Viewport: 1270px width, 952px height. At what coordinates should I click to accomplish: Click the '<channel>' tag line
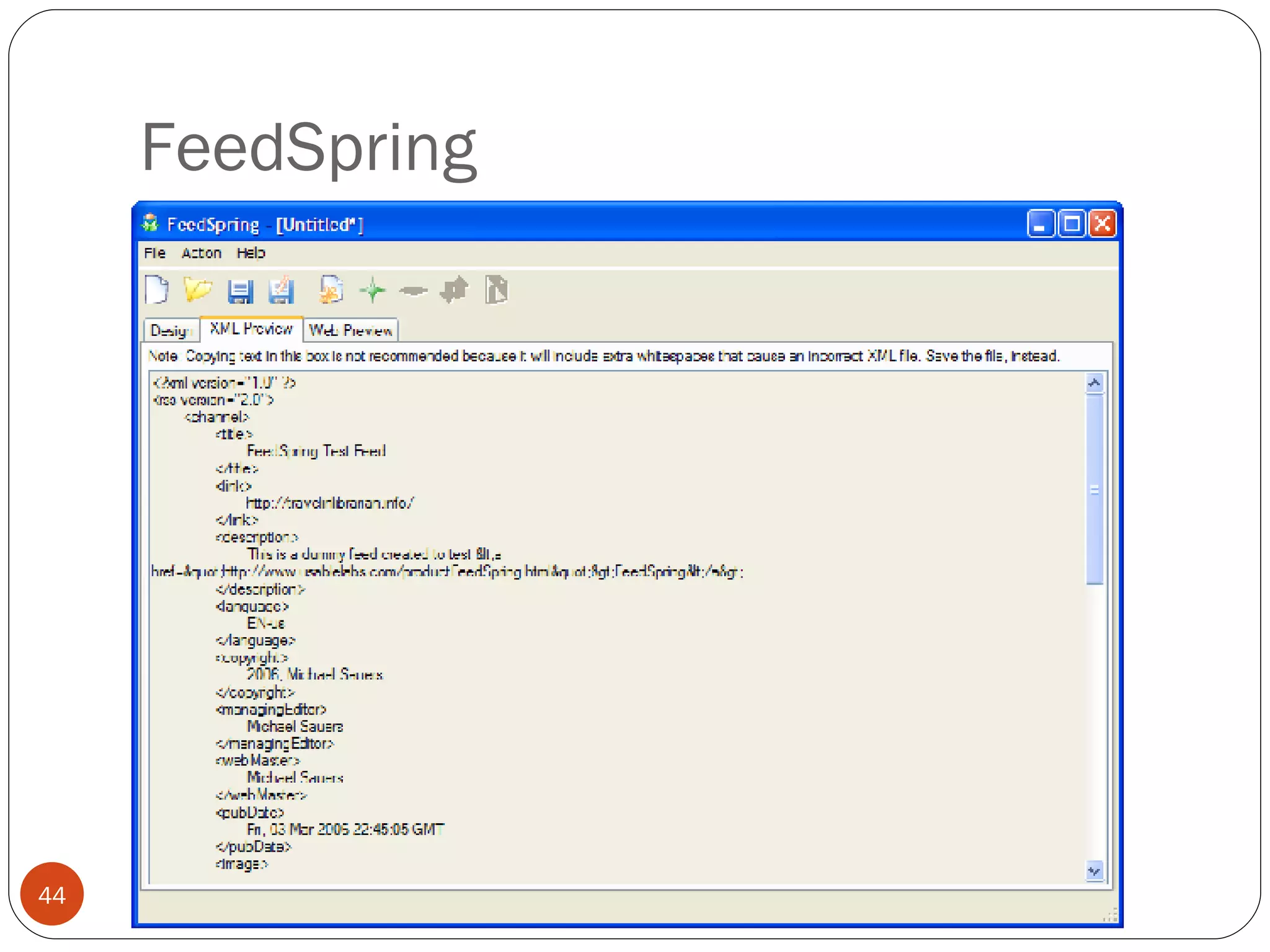[x=216, y=417]
